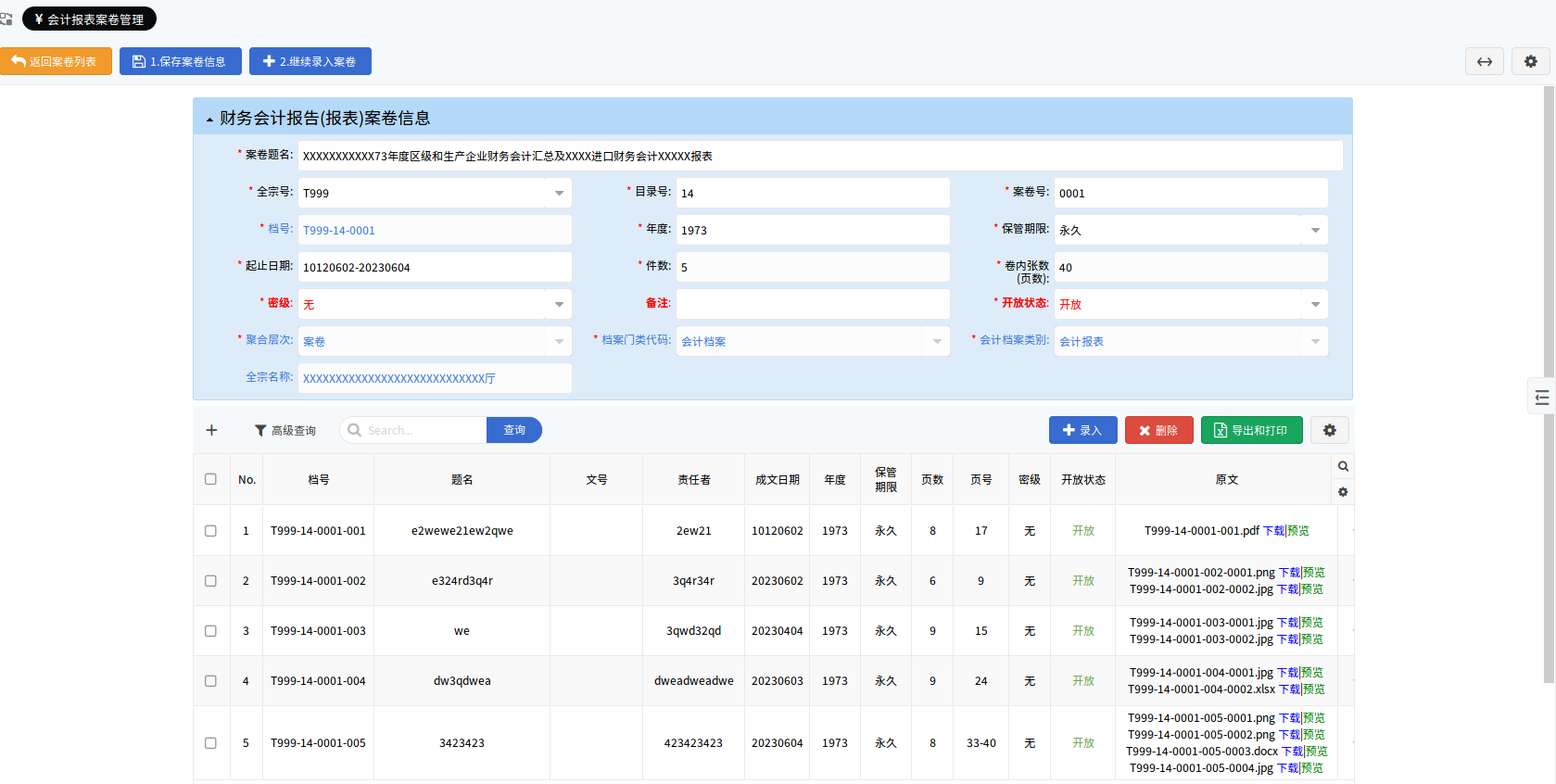Download T999-14-0001-001.pdf via 下载

[1273, 531]
